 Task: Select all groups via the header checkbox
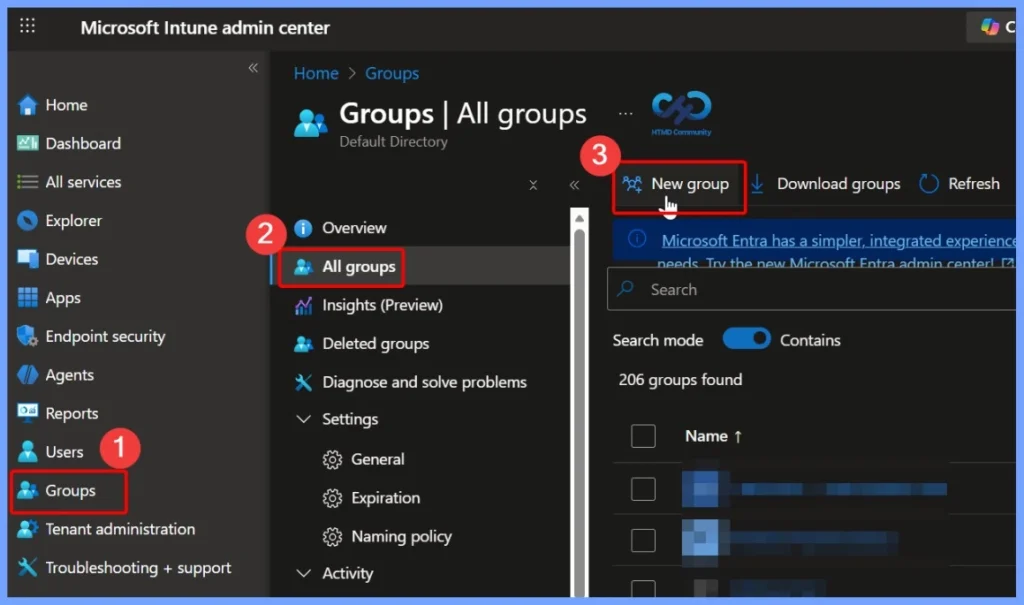pyautogui.click(x=643, y=436)
